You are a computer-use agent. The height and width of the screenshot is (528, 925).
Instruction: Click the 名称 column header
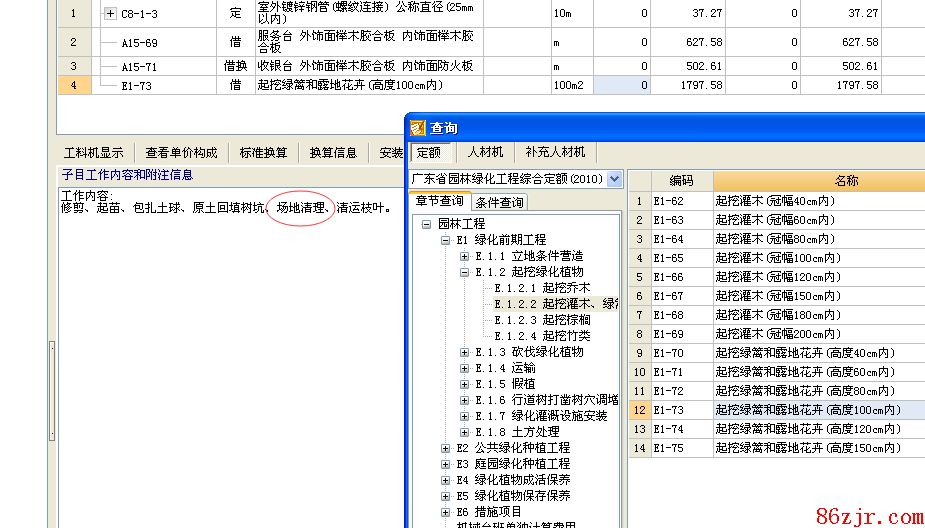846,181
